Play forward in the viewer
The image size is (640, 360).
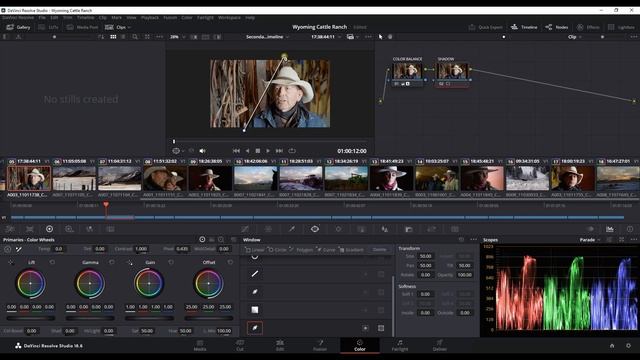point(268,151)
